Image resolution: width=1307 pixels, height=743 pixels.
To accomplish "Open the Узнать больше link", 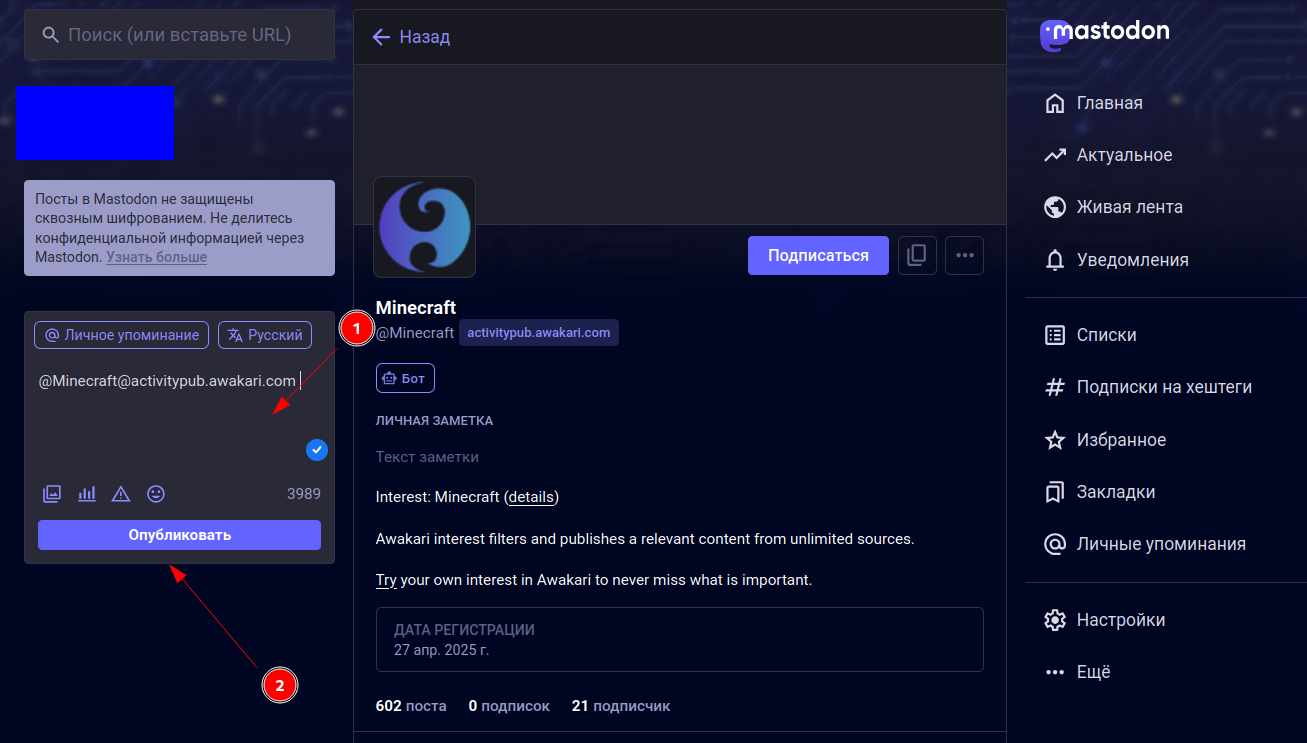I will pyautogui.click(x=157, y=257).
